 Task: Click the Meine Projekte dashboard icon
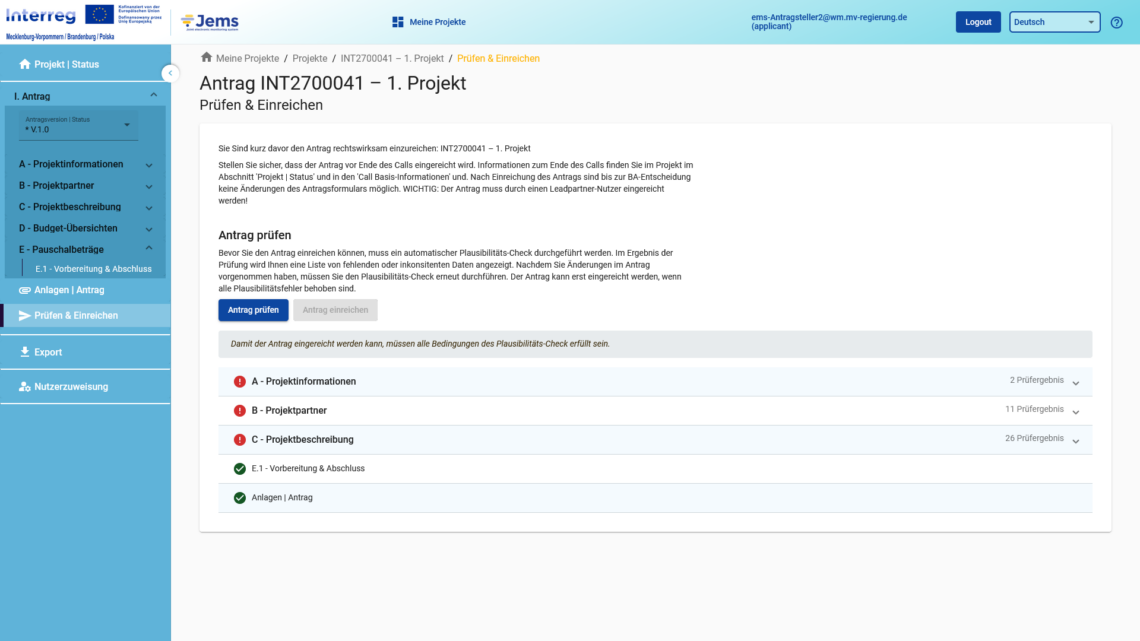pyautogui.click(x=397, y=22)
